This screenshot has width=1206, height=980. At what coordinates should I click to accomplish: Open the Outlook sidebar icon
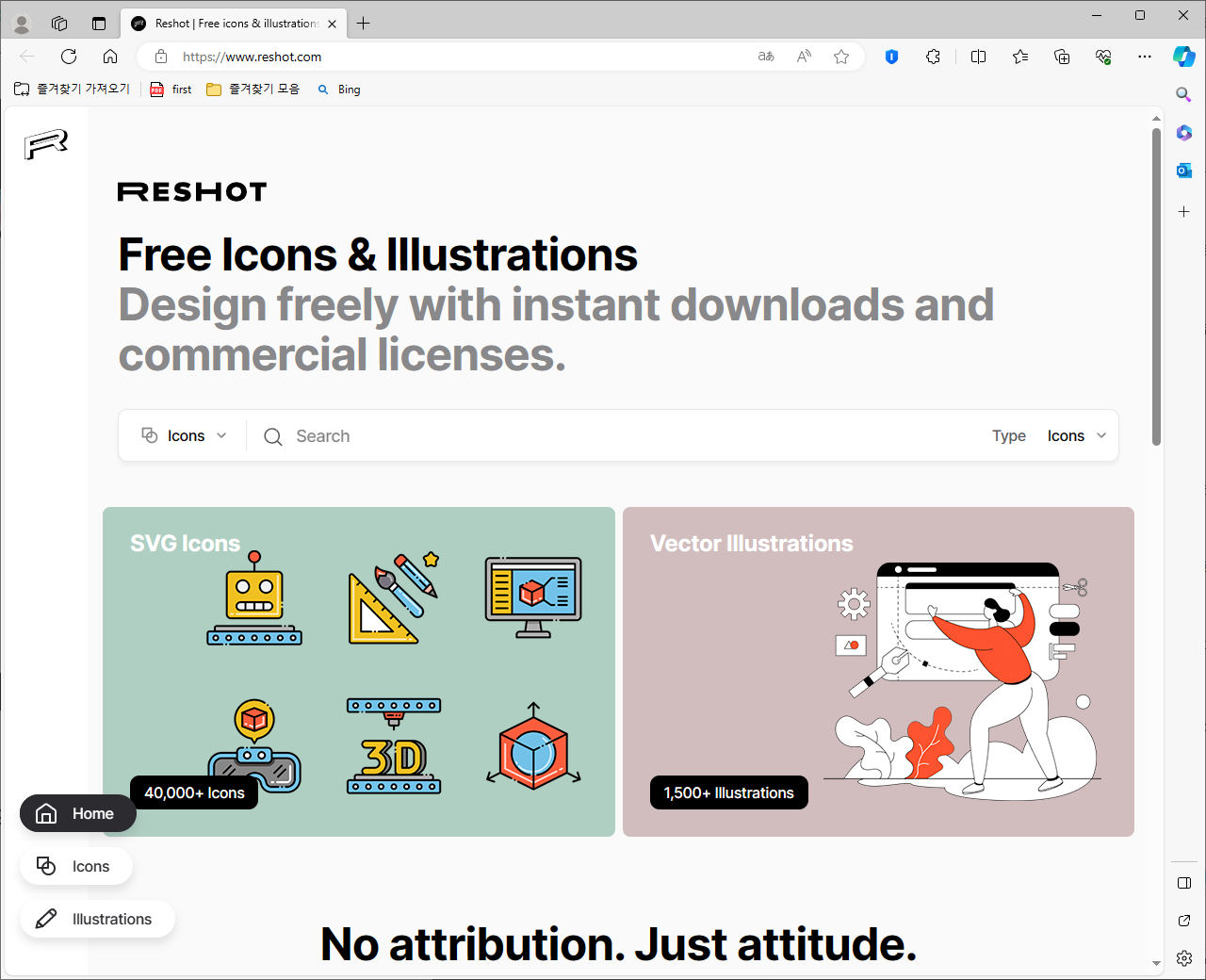coord(1184,171)
